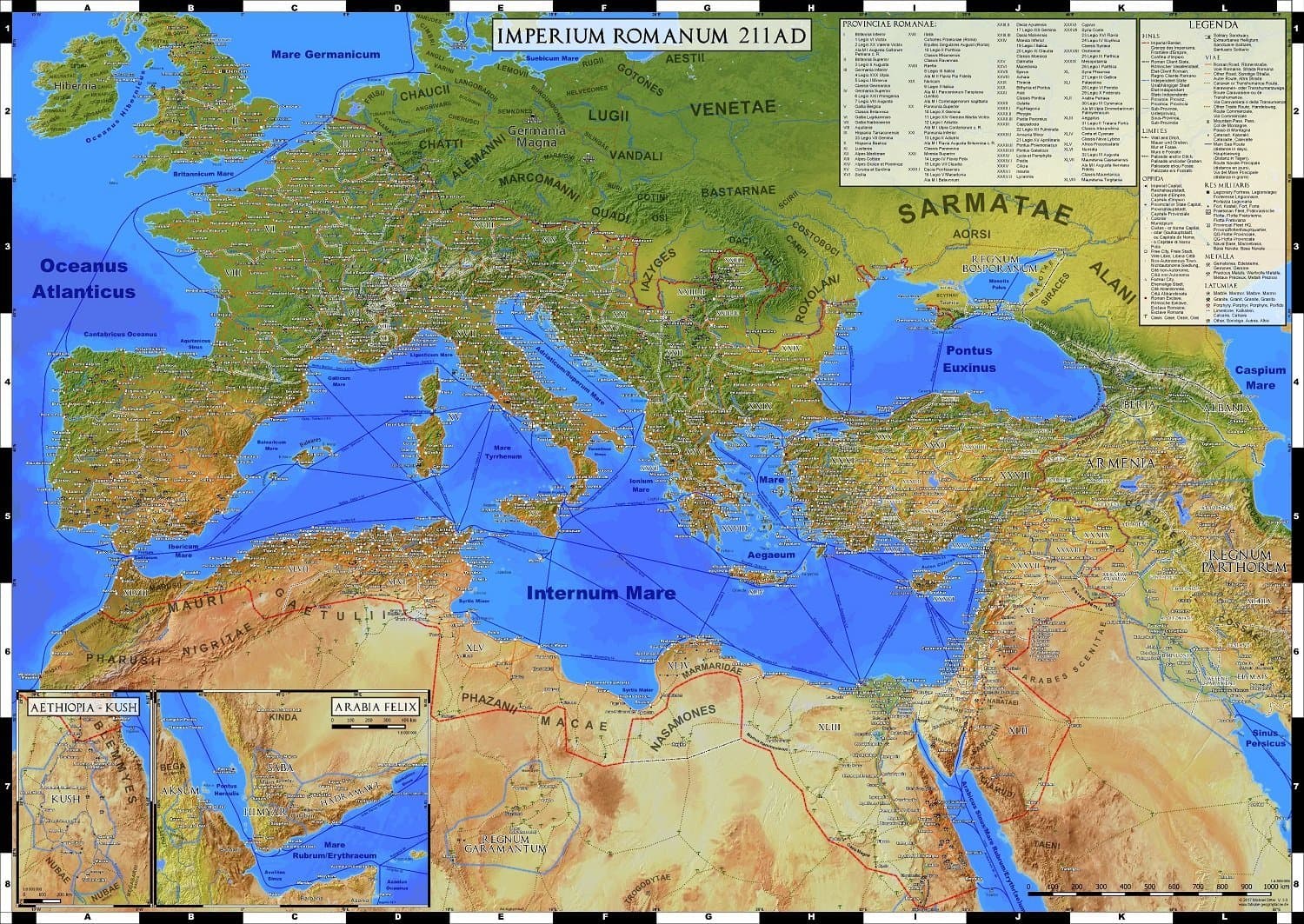Click the Free City square symbol in Oppida
Image resolution: width=1304 pixels, height=924 pixels.
tap(1146, 250)
